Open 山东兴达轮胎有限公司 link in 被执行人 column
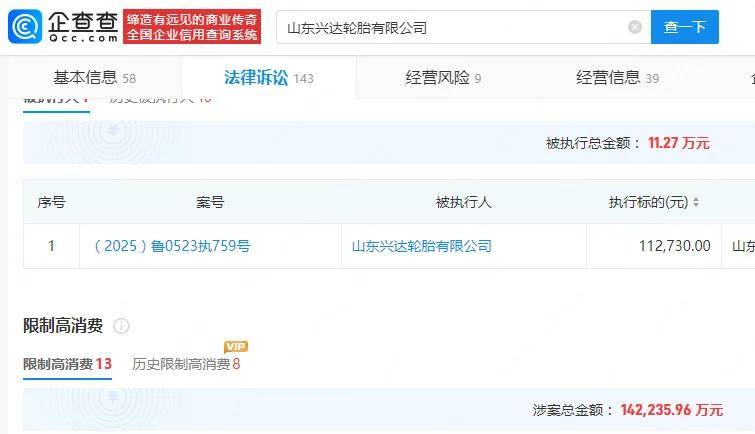Image resolution: width=755 pixels, height=434 pixels. [422, 246]
